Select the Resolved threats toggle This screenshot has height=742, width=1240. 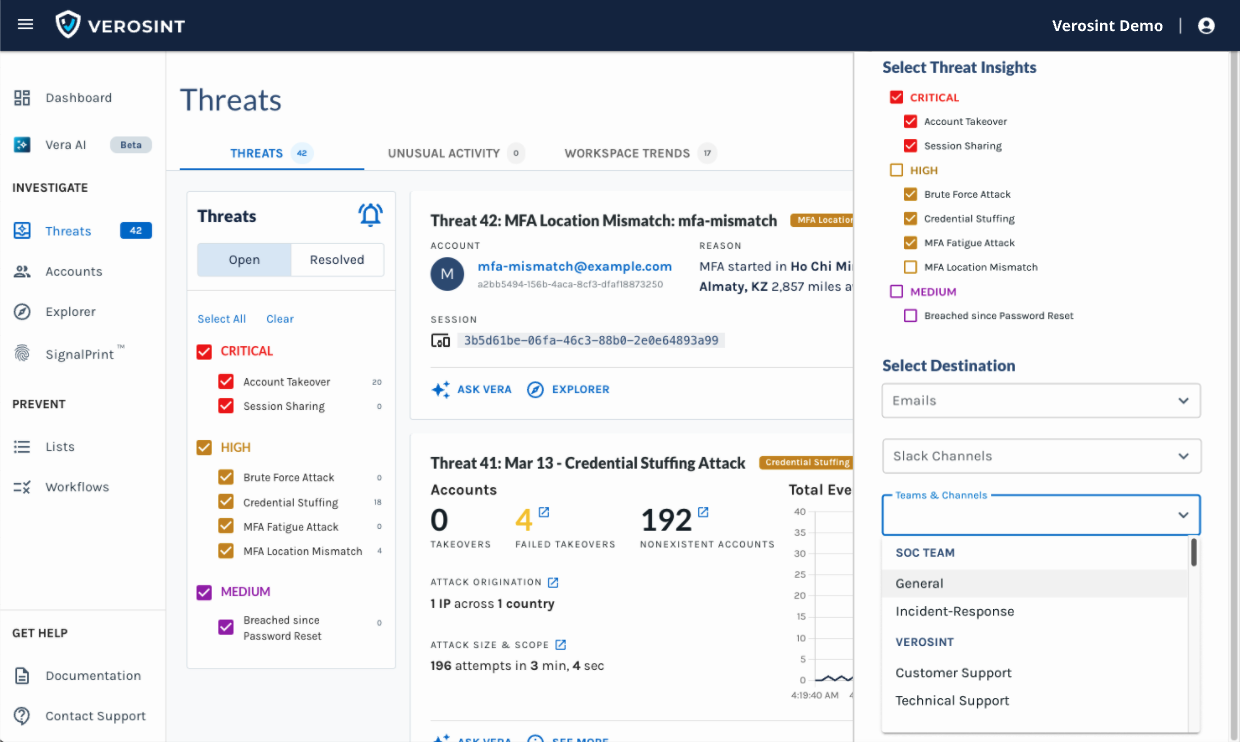337,260
